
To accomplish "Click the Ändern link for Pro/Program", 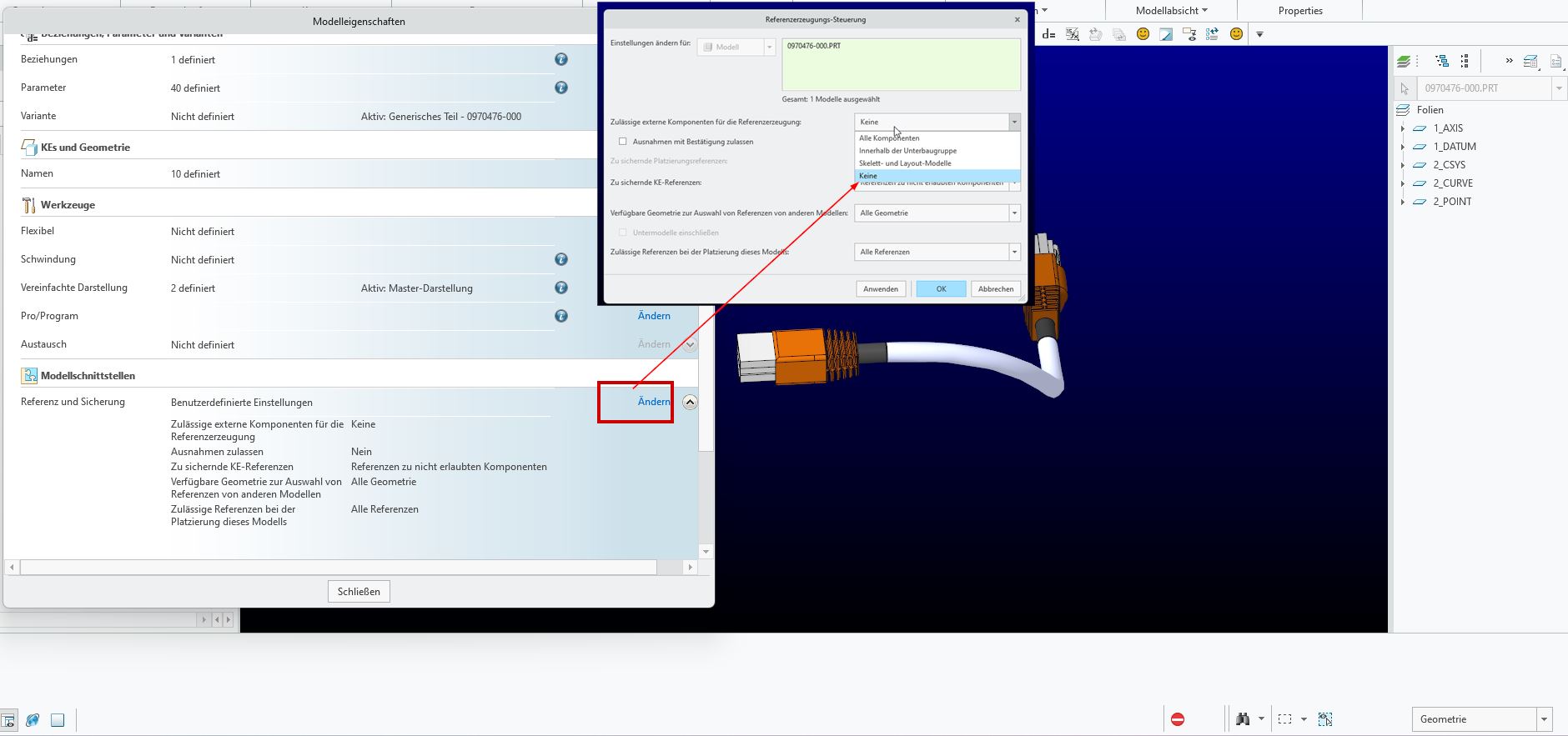I will pos(654,316).
